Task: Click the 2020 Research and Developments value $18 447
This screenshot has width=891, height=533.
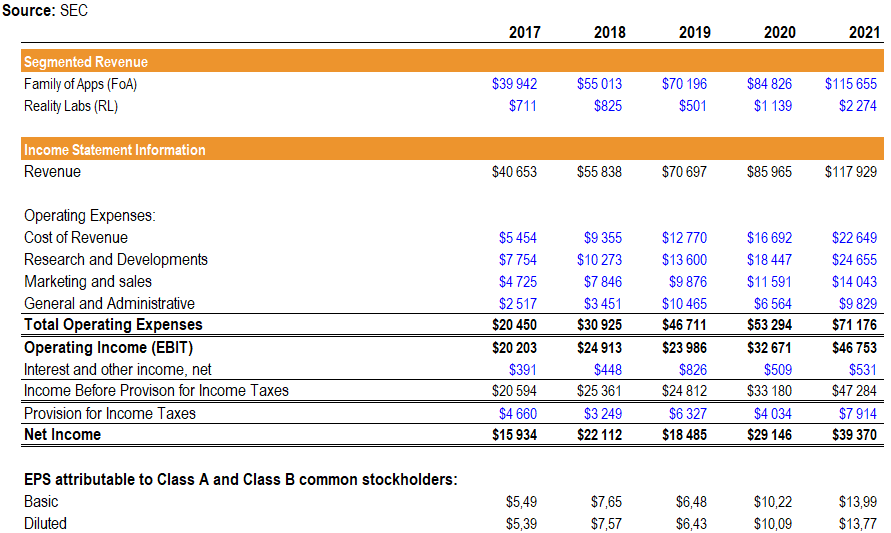Action: (x=769, y=260)
